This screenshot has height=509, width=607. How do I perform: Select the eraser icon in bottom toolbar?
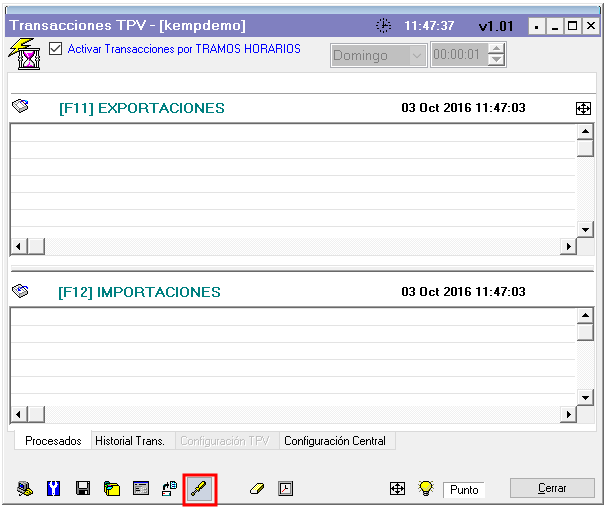256,489
